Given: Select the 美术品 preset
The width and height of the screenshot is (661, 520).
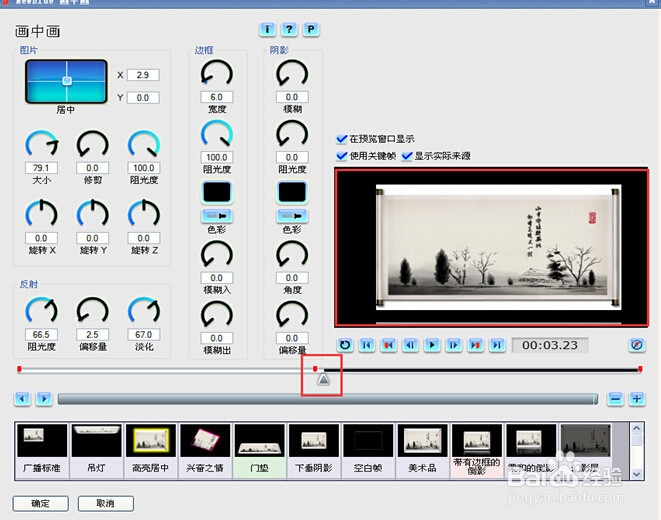Looking at the screenshot, I should (422, 451).
